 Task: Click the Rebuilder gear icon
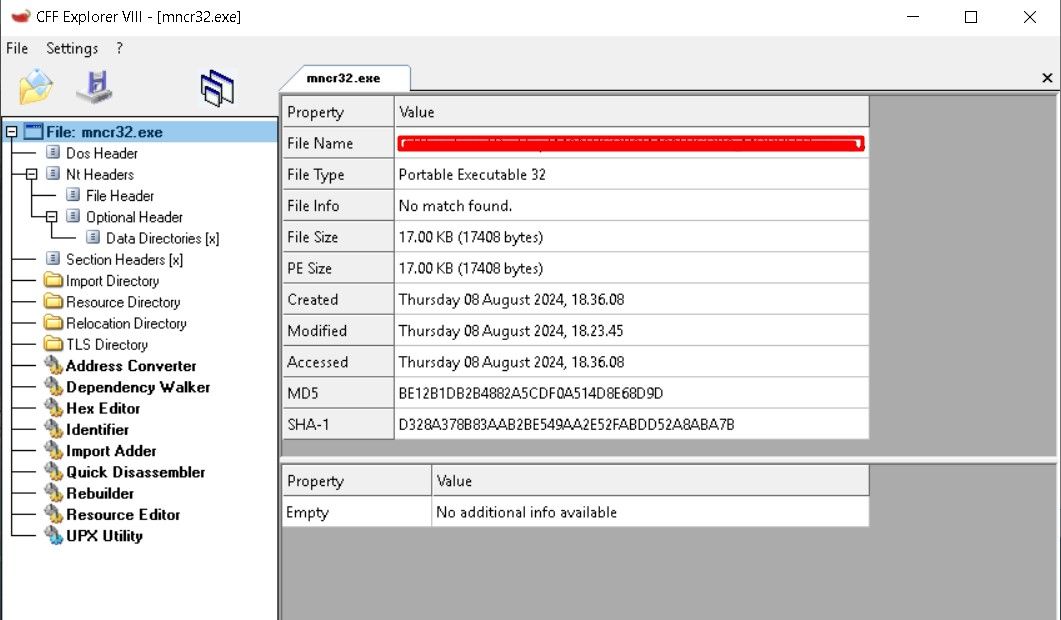coord(53,493)
